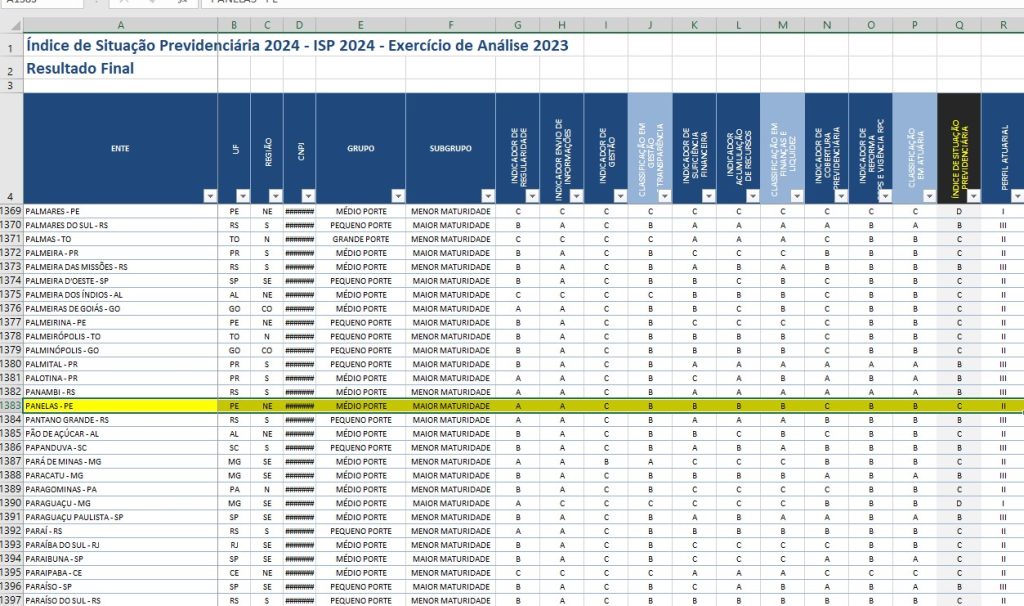The image size is (1024, 606).
Task: Expand the SUBGRUPO filter arrow
Action: pyautogui.click(x=486, y=196)
